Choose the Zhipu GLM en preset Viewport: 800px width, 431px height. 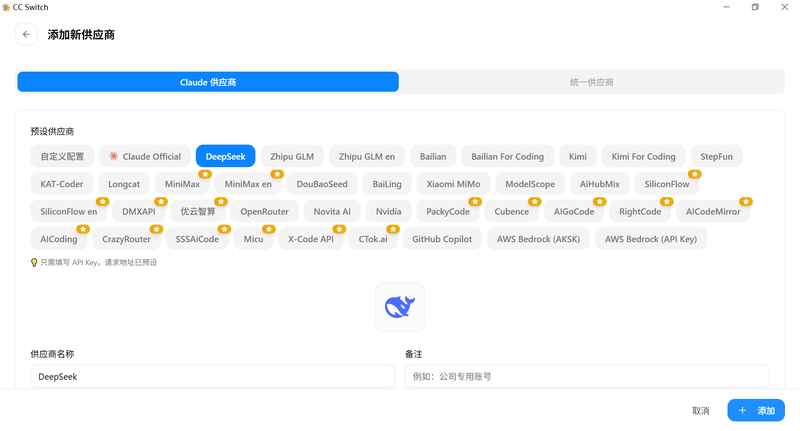(x=367, y=157)
